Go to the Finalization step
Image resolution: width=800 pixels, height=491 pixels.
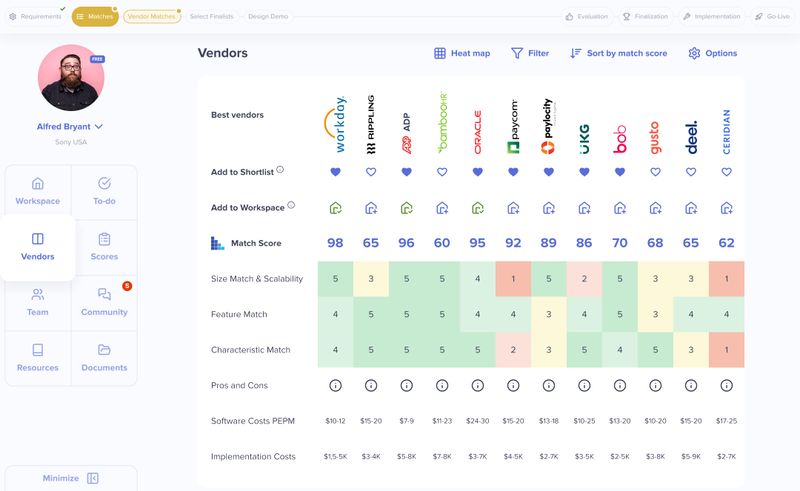646,16
